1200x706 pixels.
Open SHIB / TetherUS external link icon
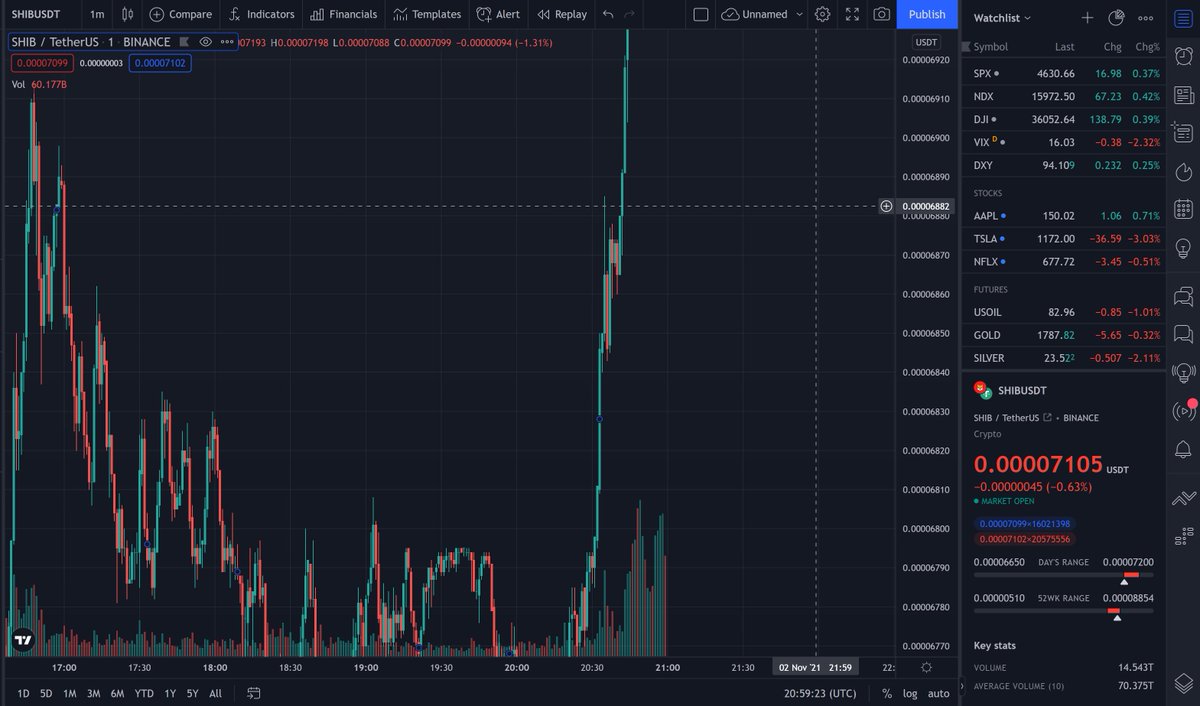[1047, 418]
